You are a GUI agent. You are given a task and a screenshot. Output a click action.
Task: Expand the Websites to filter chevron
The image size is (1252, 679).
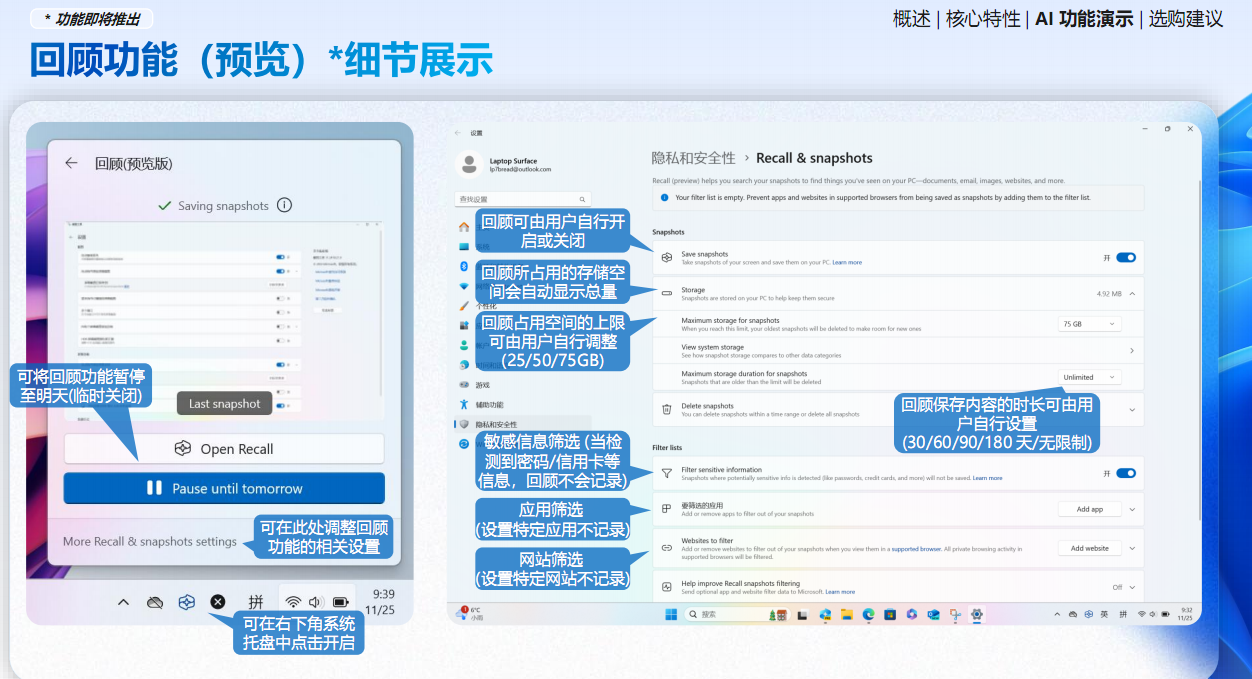tap(1132, 548)
